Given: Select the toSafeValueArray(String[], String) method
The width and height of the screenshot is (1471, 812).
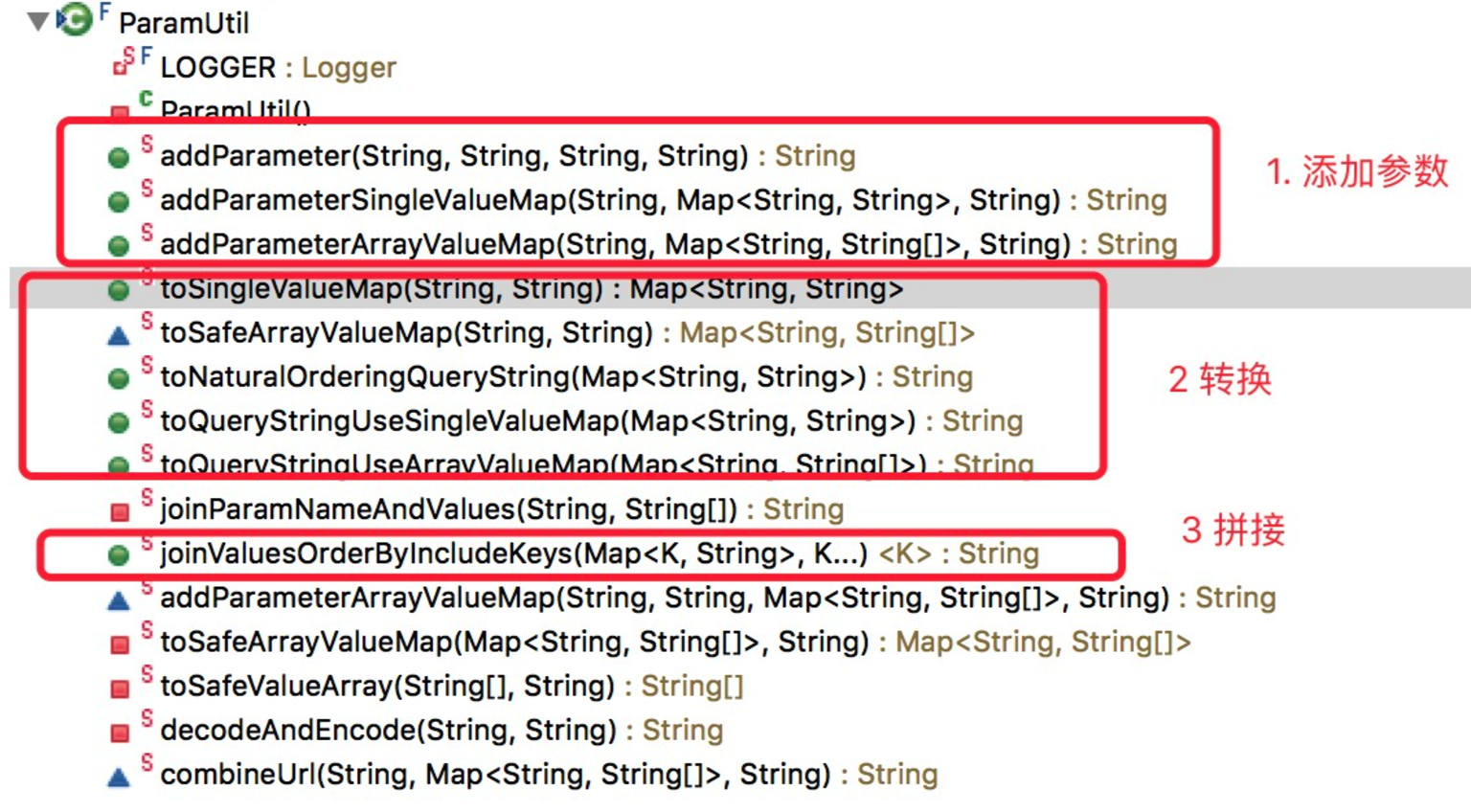Looking at the screenshot, I should 451,686.
